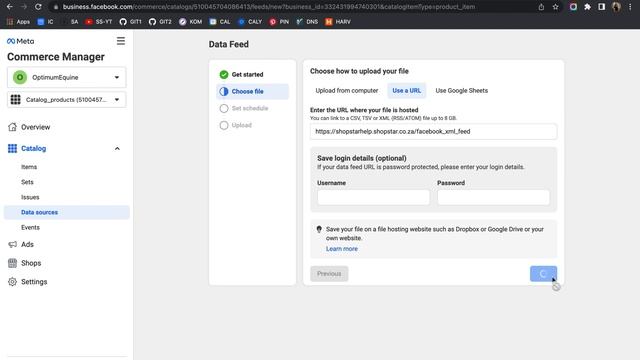The width and height of the screenshot is (640, 360).
Task: Open the Chrome profile avatar
Action: (616, 7)
